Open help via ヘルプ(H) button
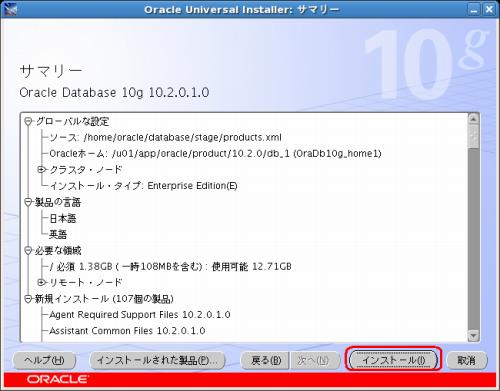 pyautogui.click(x=44, y=360)
